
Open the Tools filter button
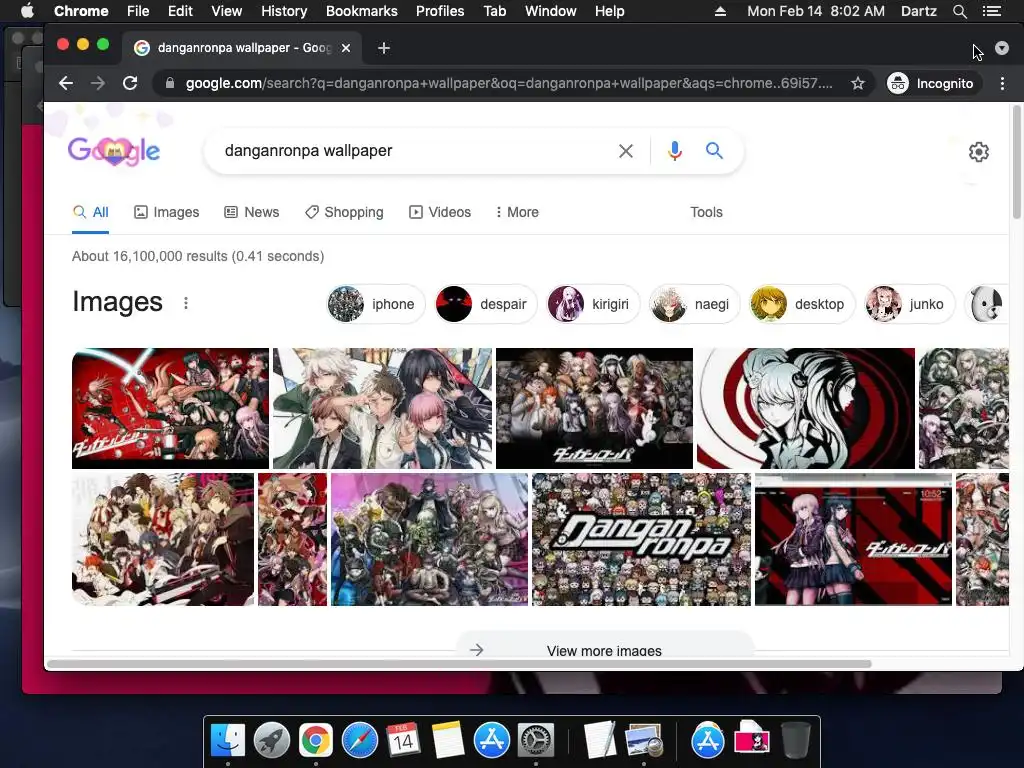(706, 212)
